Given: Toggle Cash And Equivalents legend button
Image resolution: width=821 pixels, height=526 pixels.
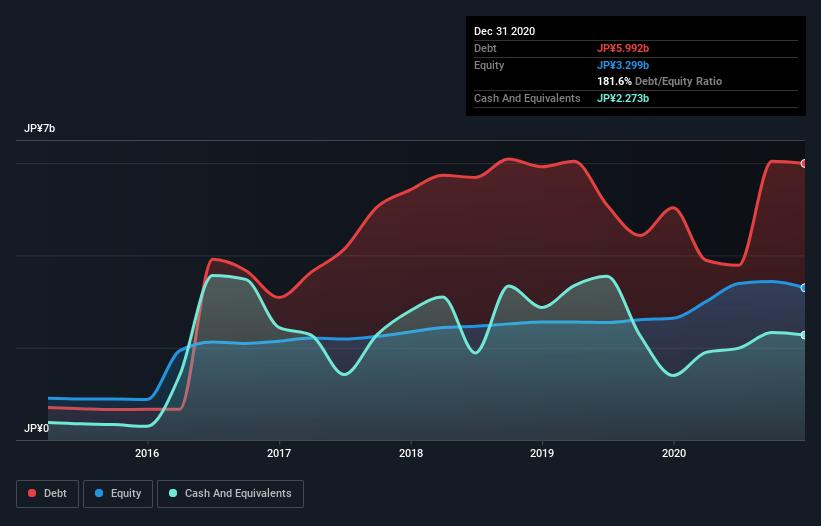Looking at the screenshot, I should [230, 494].
